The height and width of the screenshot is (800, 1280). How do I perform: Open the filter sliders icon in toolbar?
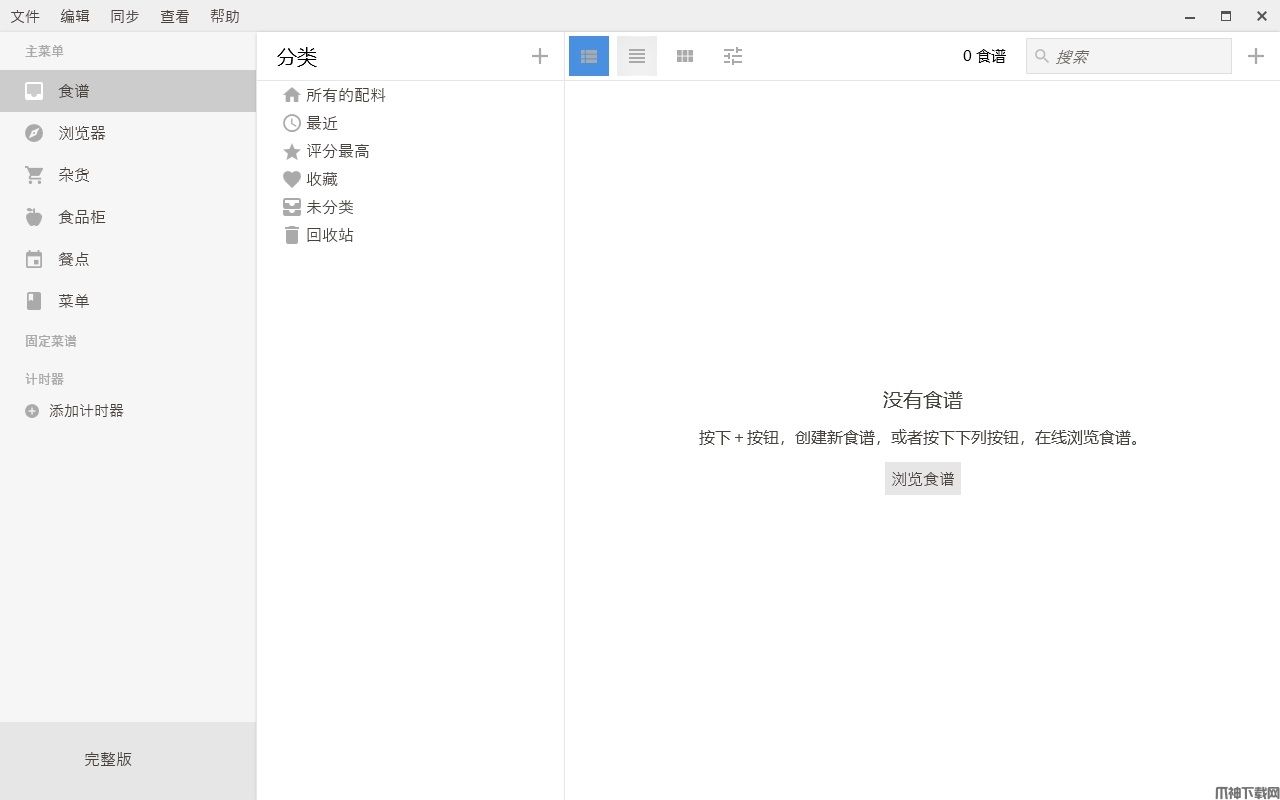(x=733, y=56)
